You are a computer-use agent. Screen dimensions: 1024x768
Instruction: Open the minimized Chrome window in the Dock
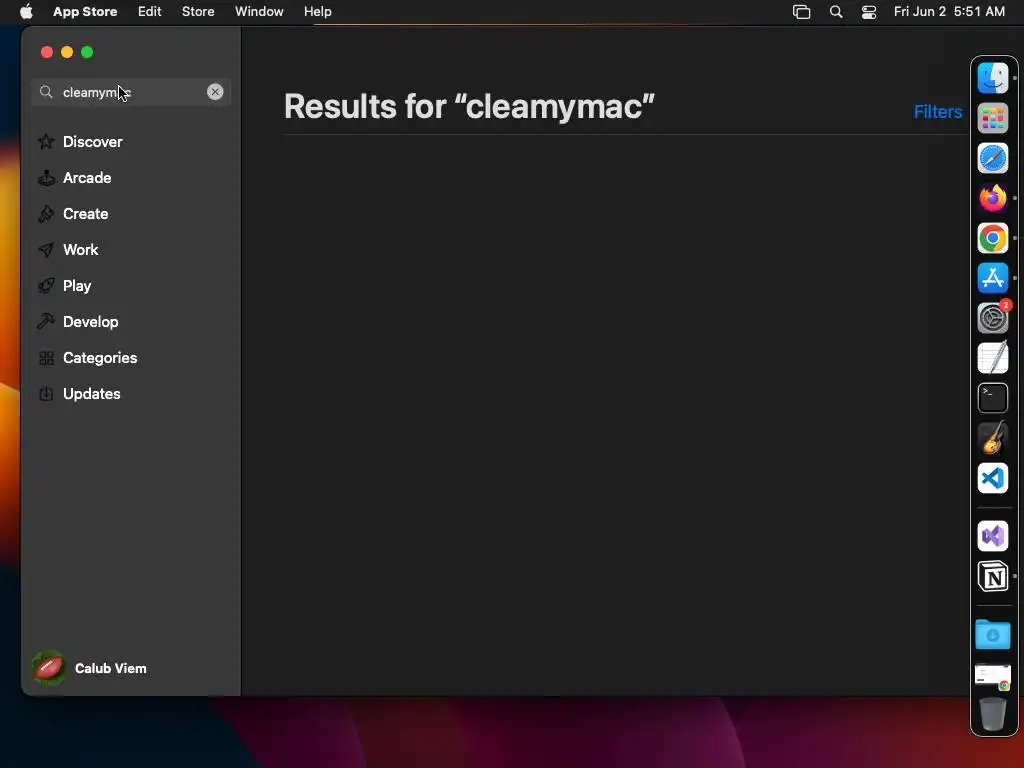[993, 677]
